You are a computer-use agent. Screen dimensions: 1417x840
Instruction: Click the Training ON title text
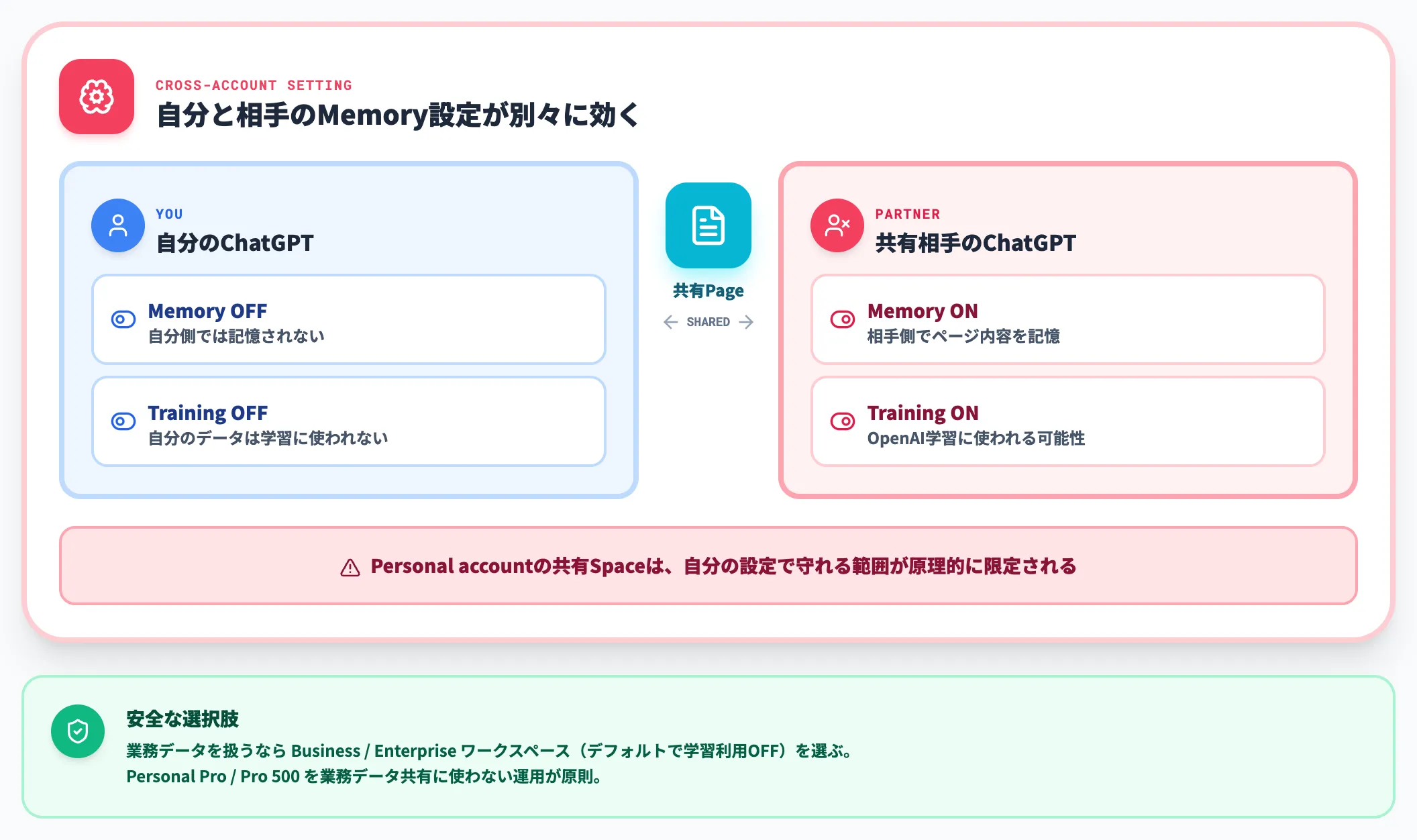[x=923, y=413]
